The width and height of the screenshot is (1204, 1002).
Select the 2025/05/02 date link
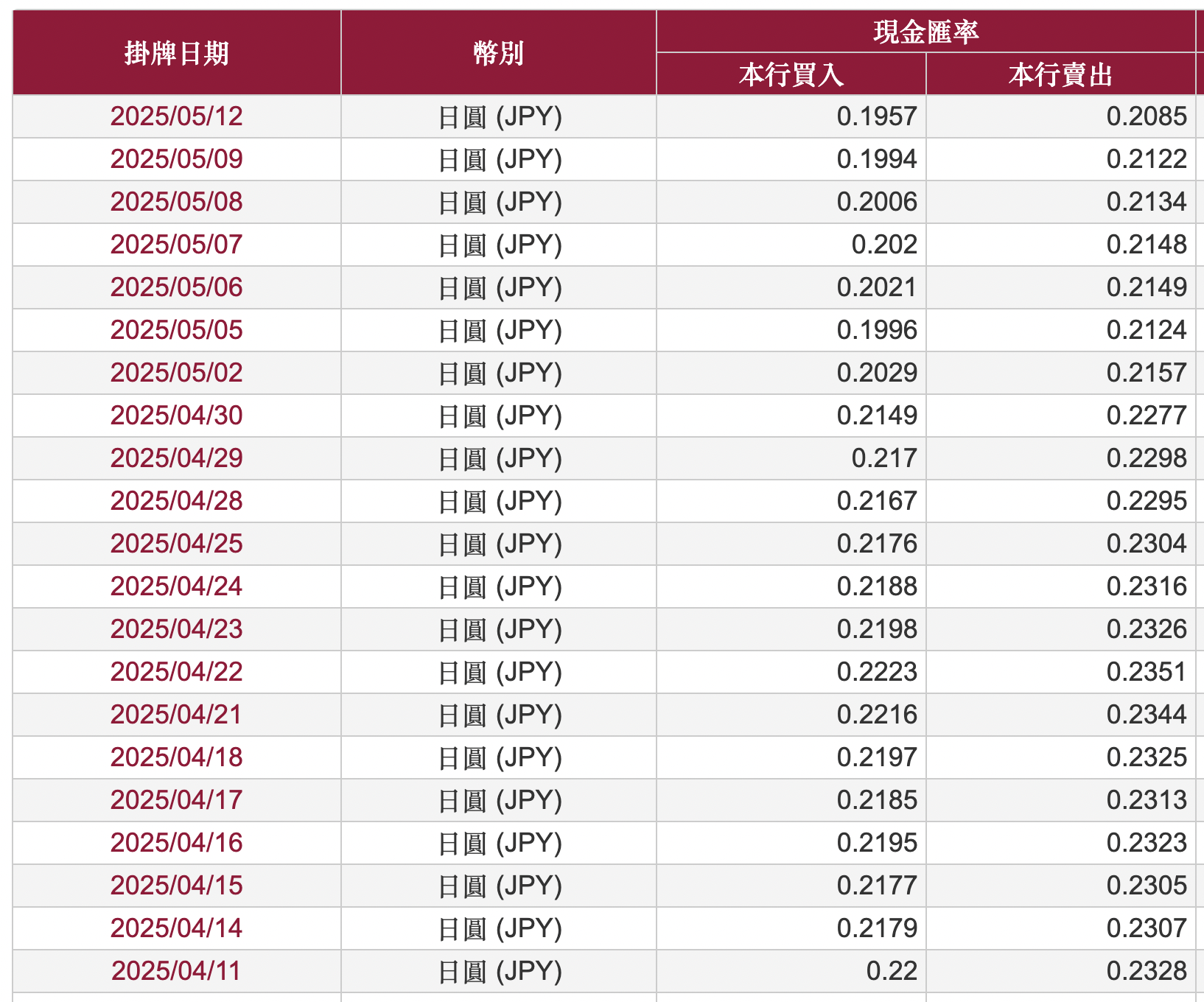(176, 373)
